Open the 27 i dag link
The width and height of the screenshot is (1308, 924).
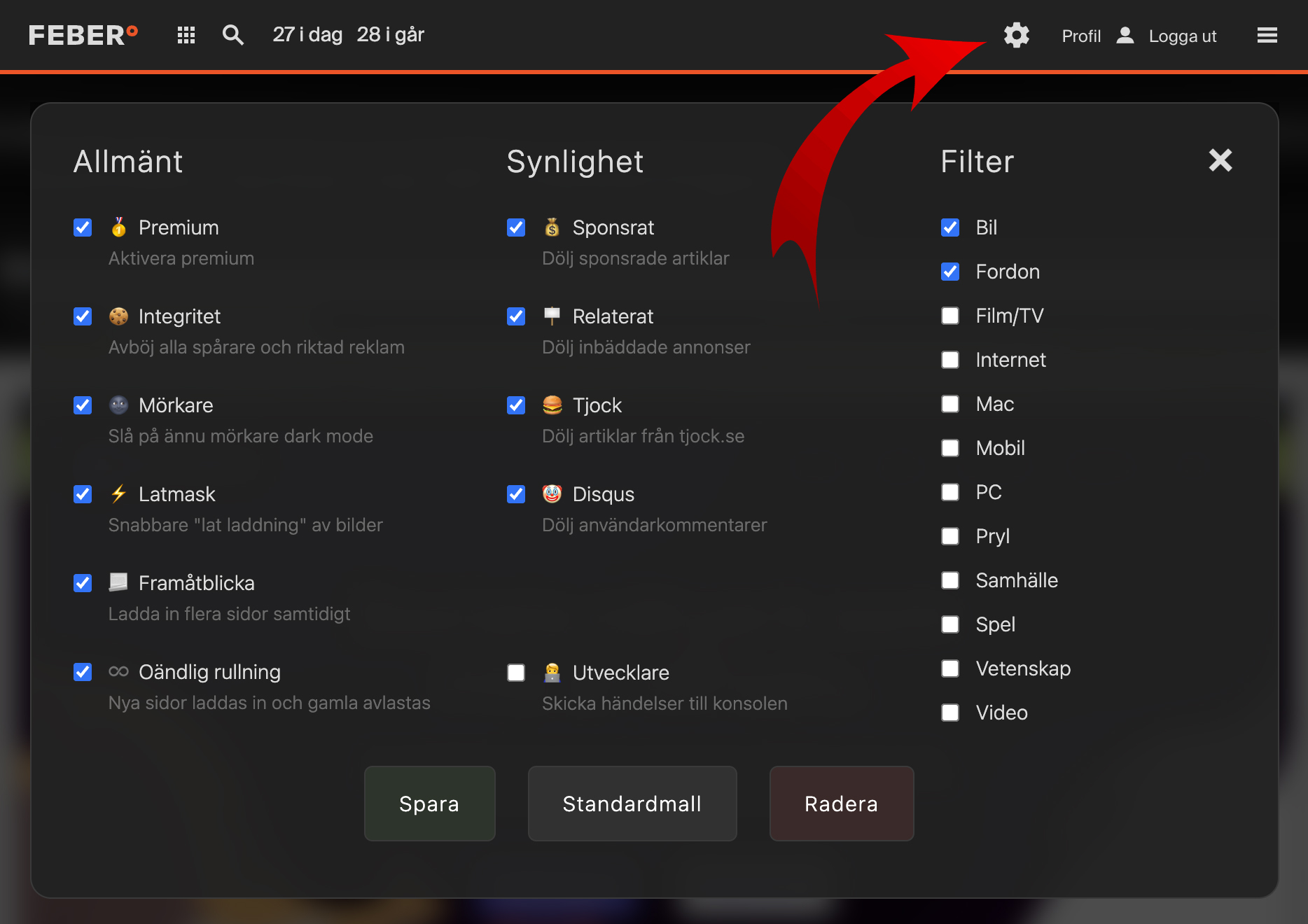307,34
